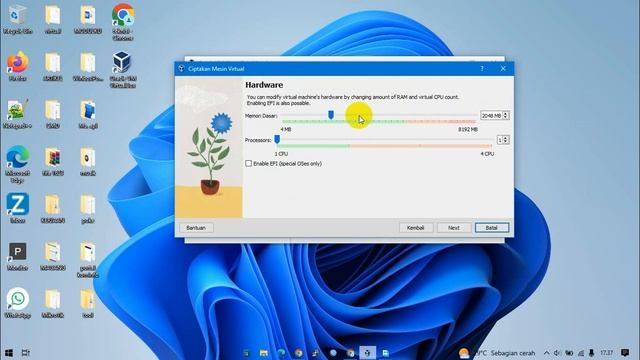Image resolution: width=640 pixels, height=360 pixels.
Task: Open Task View on the taskbar
Action: tap(26, 353)
